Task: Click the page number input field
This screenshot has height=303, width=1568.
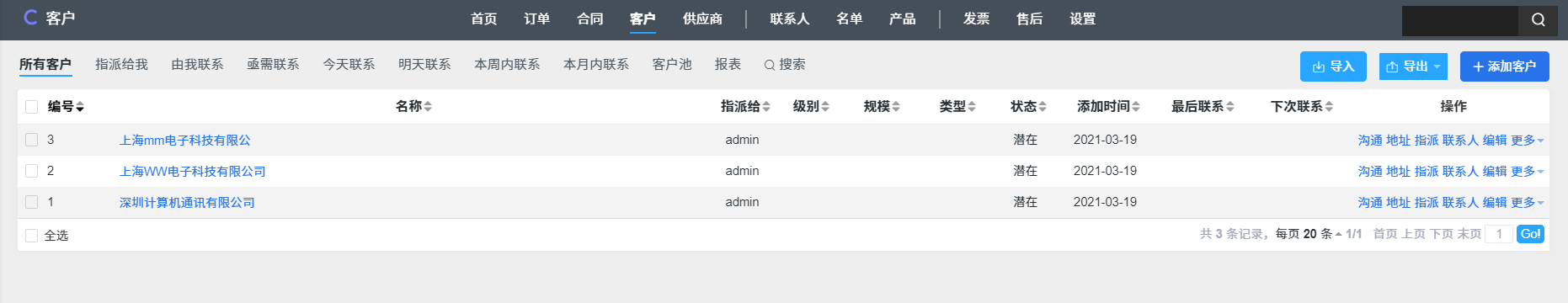Action: coord(1499,234)
